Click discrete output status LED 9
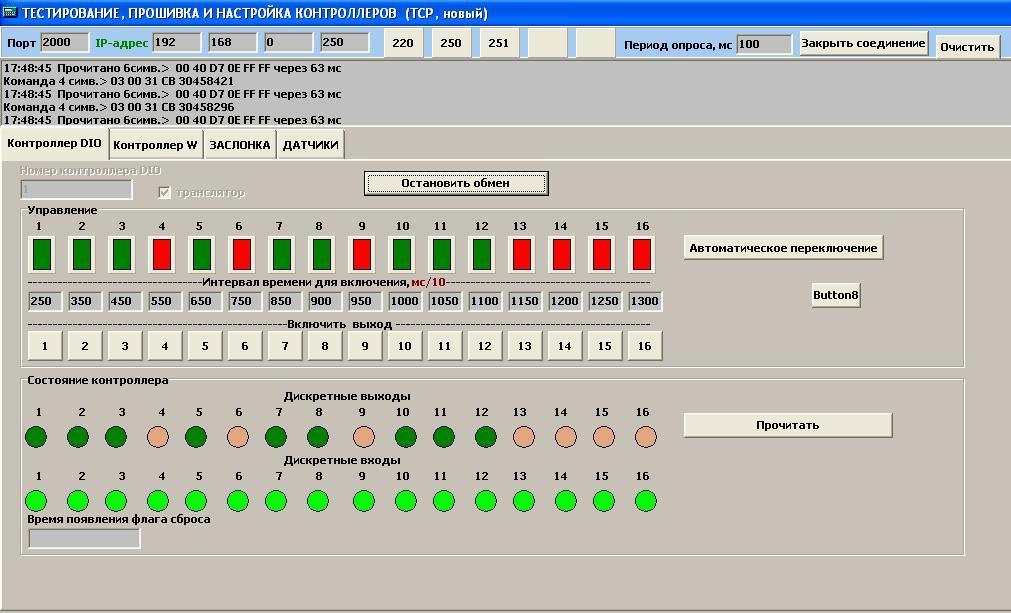This screenshot has width=1011, height=613. click(364, 437)
